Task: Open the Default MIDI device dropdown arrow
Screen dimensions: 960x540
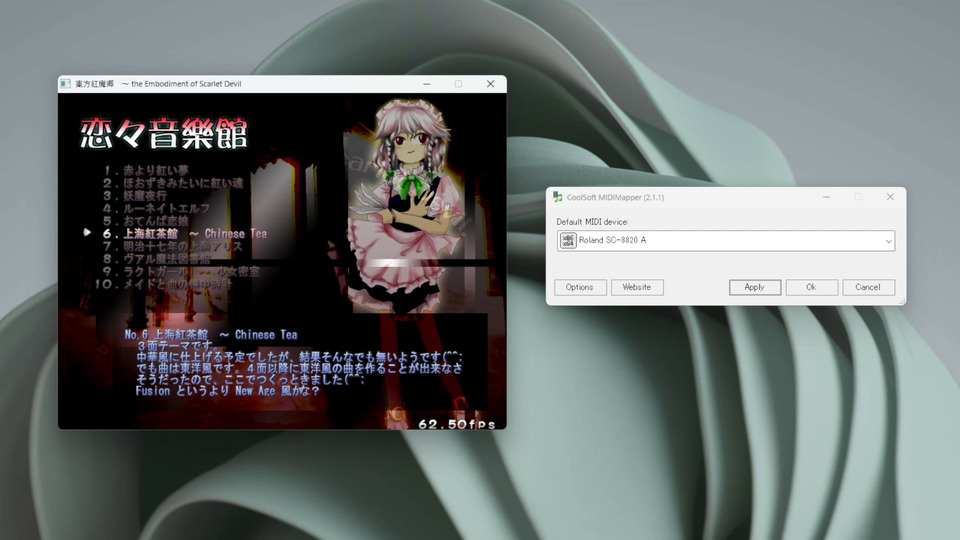Action: click(888, 241)
